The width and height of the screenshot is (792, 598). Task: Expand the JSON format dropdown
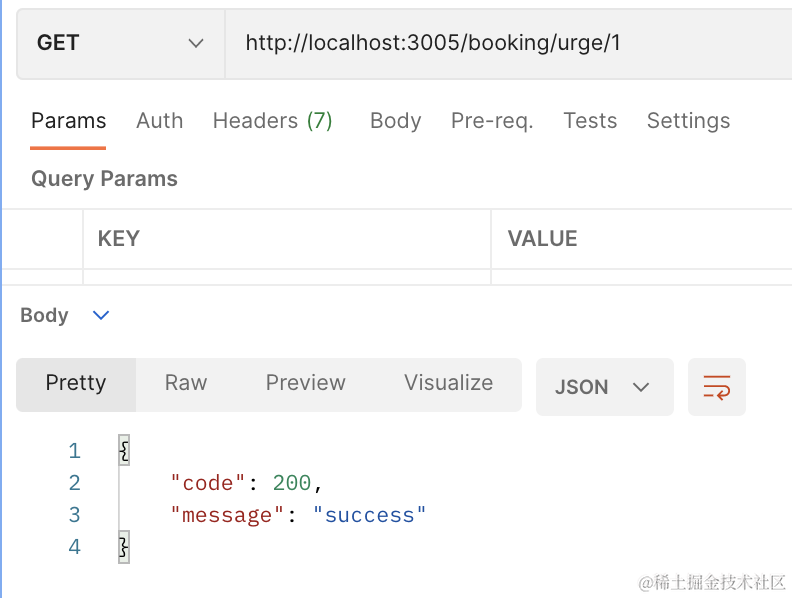coord(604,387)
